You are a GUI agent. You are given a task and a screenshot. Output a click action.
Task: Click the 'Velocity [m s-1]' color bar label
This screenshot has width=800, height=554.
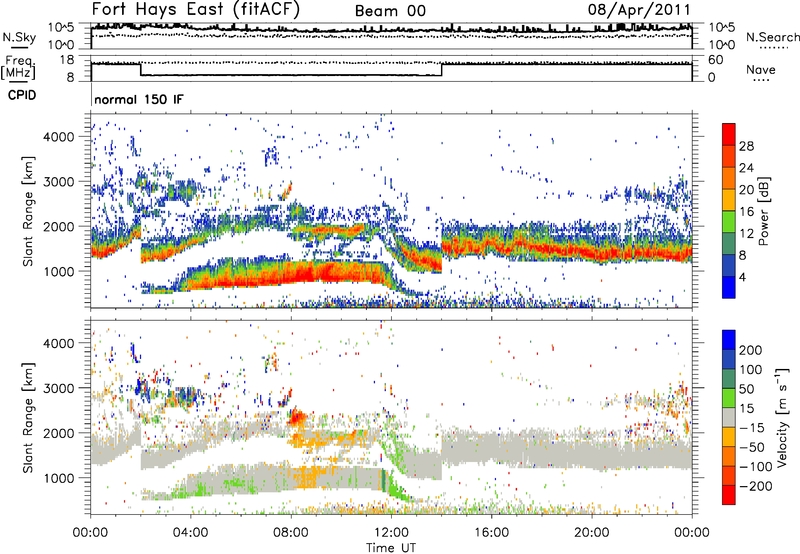(782, 417)
